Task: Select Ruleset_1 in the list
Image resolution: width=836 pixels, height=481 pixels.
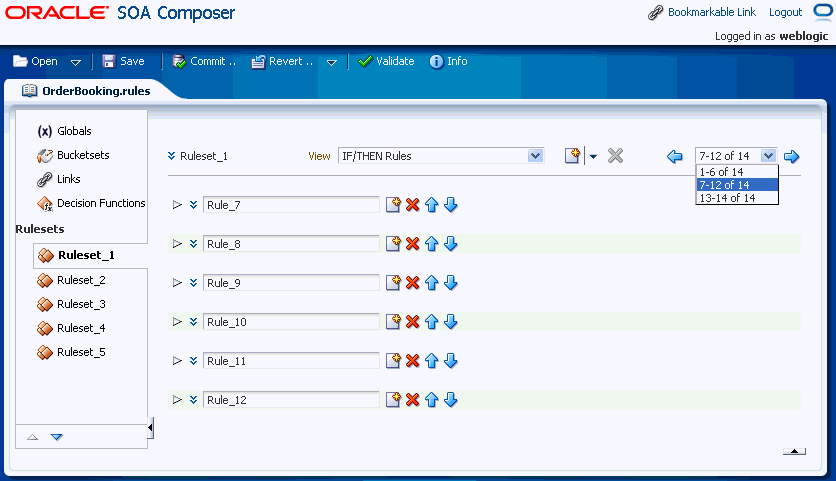Action: (x=76, y=255)
